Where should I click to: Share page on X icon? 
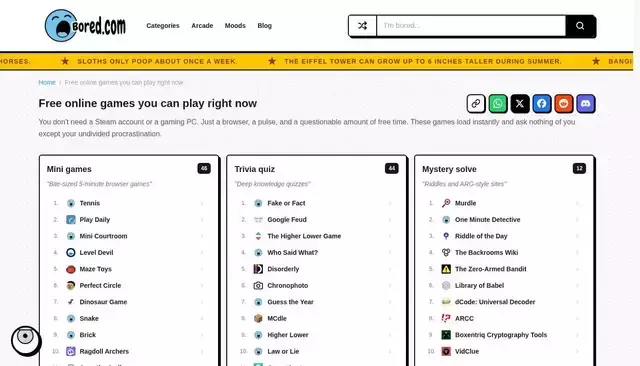click(520, 104)
